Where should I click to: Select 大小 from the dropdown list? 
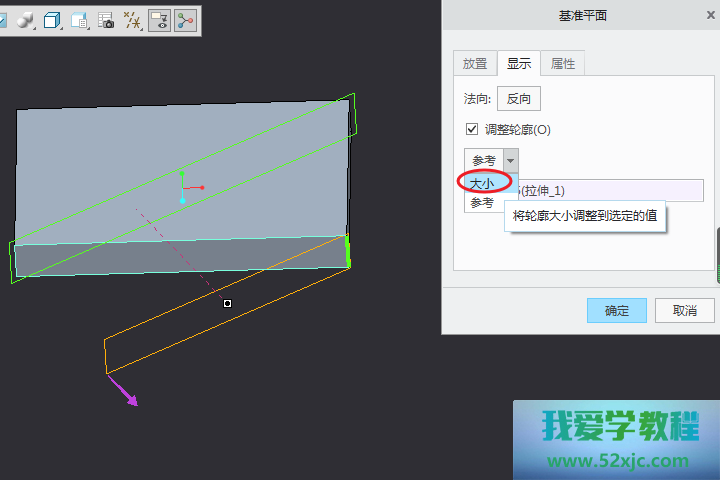(483, 183)
